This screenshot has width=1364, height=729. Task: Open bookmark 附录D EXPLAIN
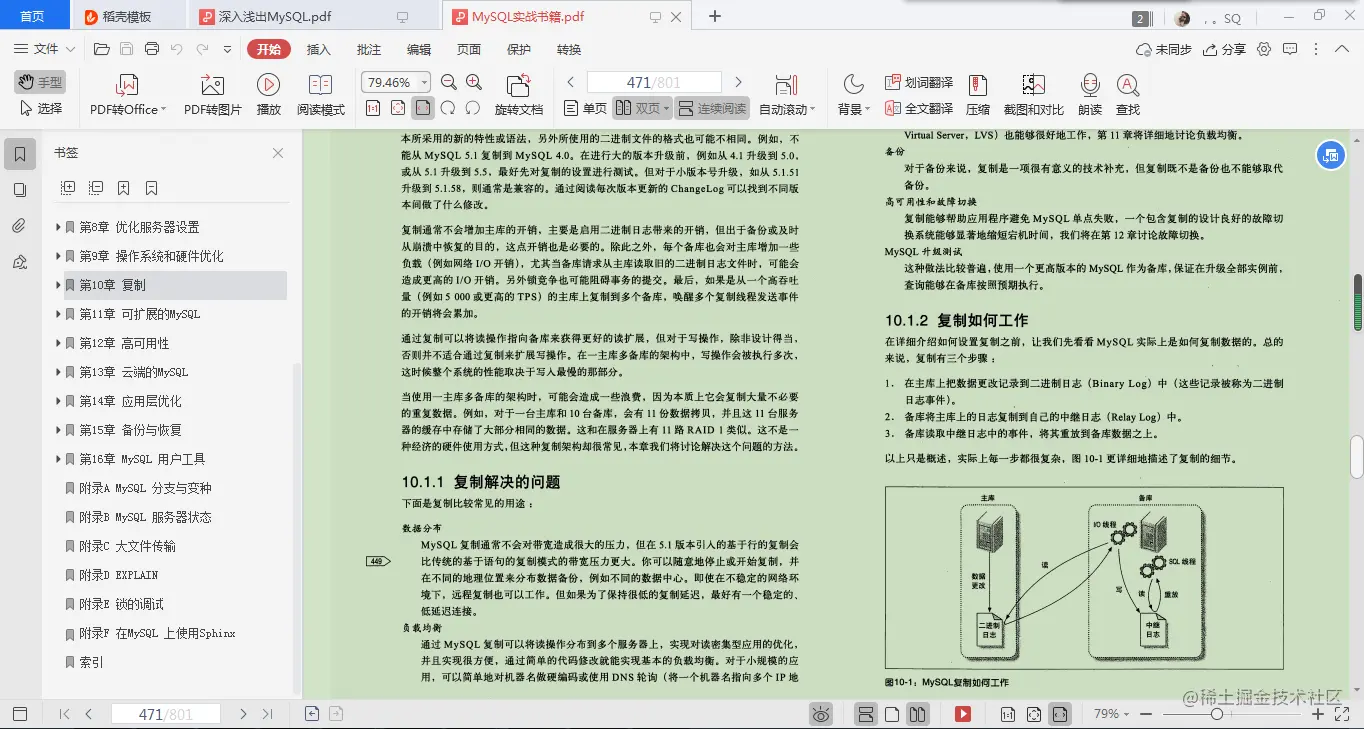[x=118, y=575]
